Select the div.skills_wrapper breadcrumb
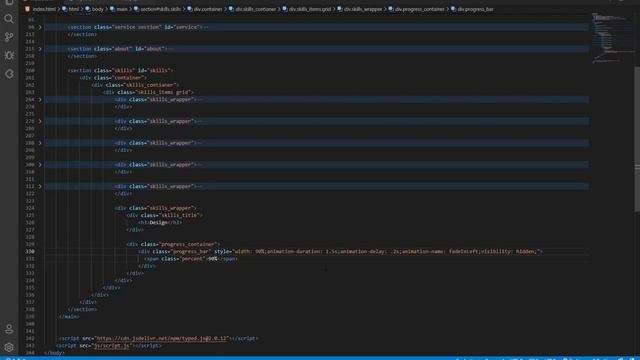640x360 pixels. [360, 9]
